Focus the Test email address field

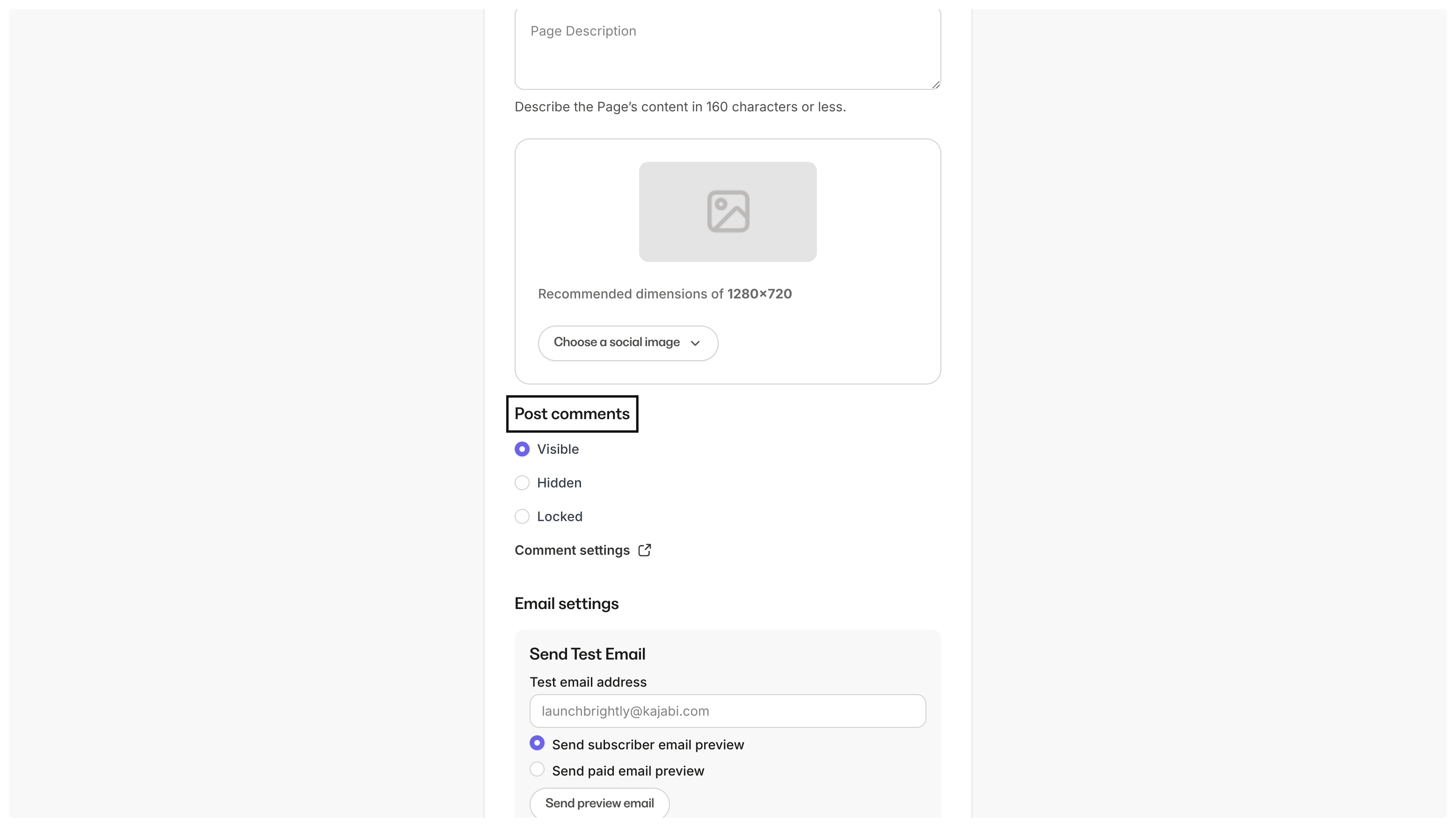coord(727,711)
